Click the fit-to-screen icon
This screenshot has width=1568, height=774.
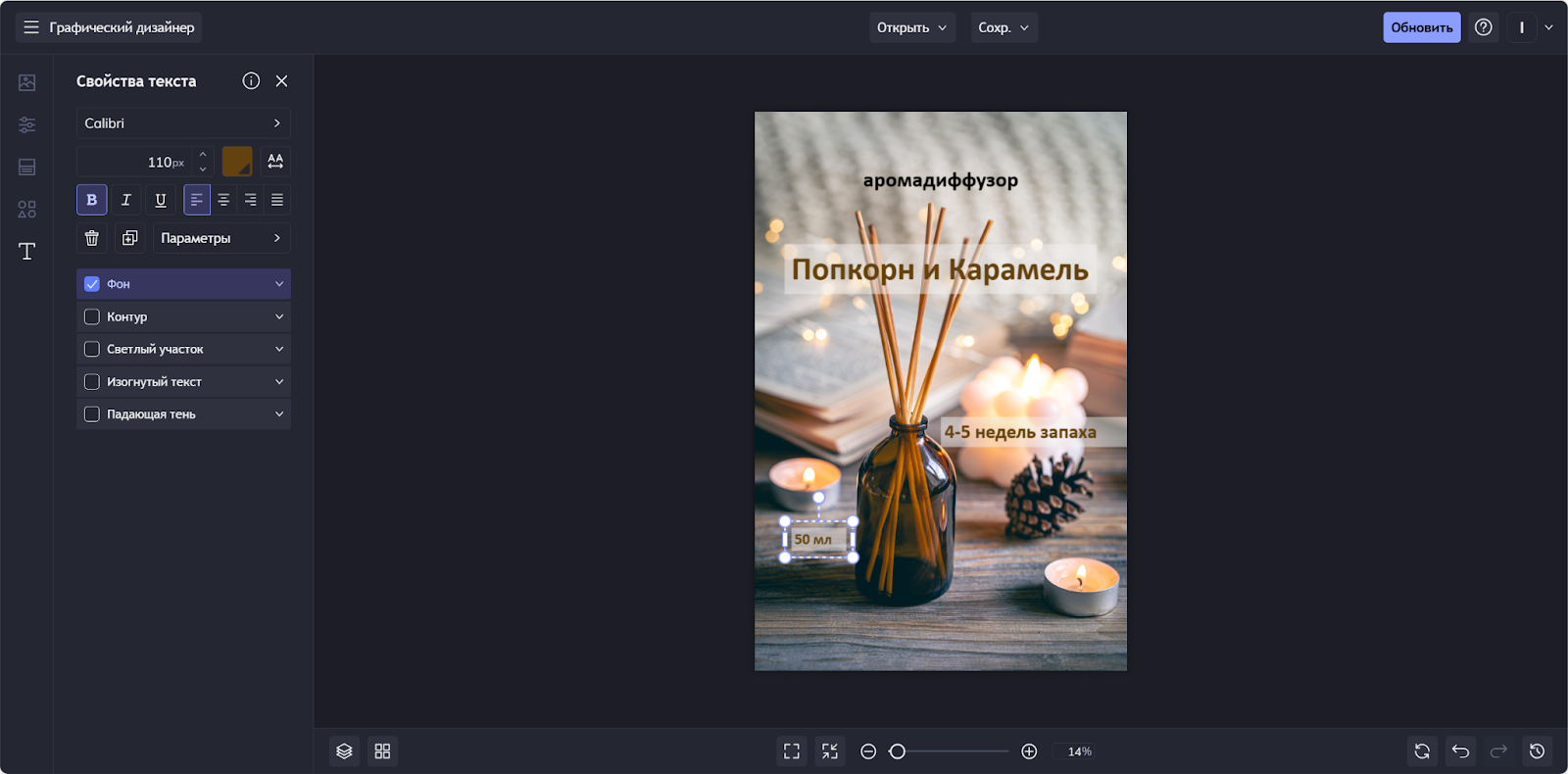(792, 751)
